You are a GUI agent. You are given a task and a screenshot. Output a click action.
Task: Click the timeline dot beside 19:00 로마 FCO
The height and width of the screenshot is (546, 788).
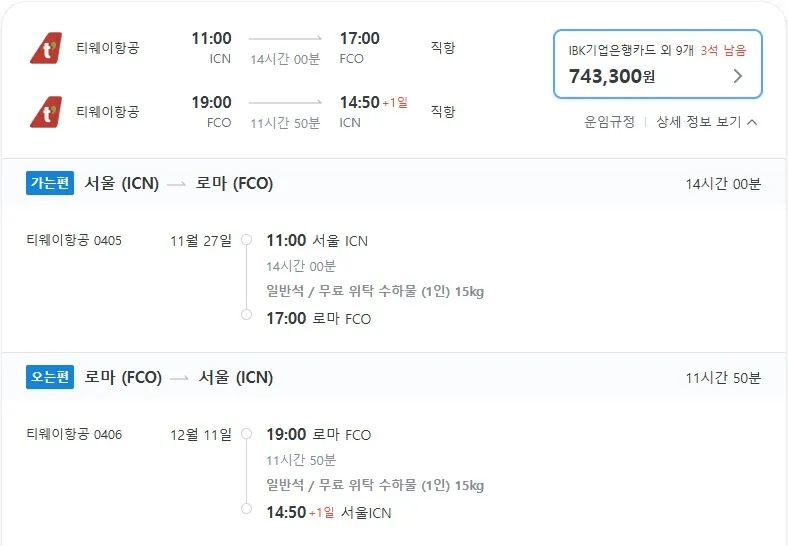247,434
